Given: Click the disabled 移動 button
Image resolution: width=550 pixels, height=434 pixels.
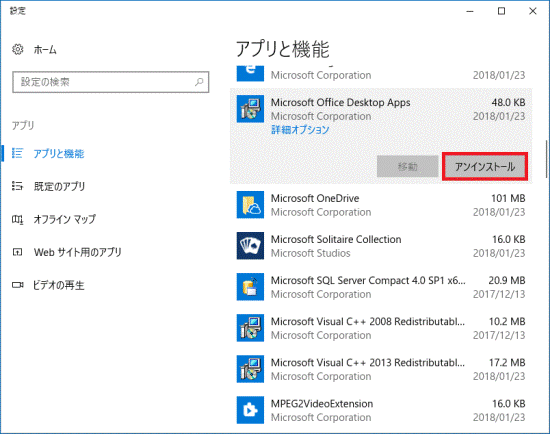Looking at the screenshot, I should click(x=407, y=167).
